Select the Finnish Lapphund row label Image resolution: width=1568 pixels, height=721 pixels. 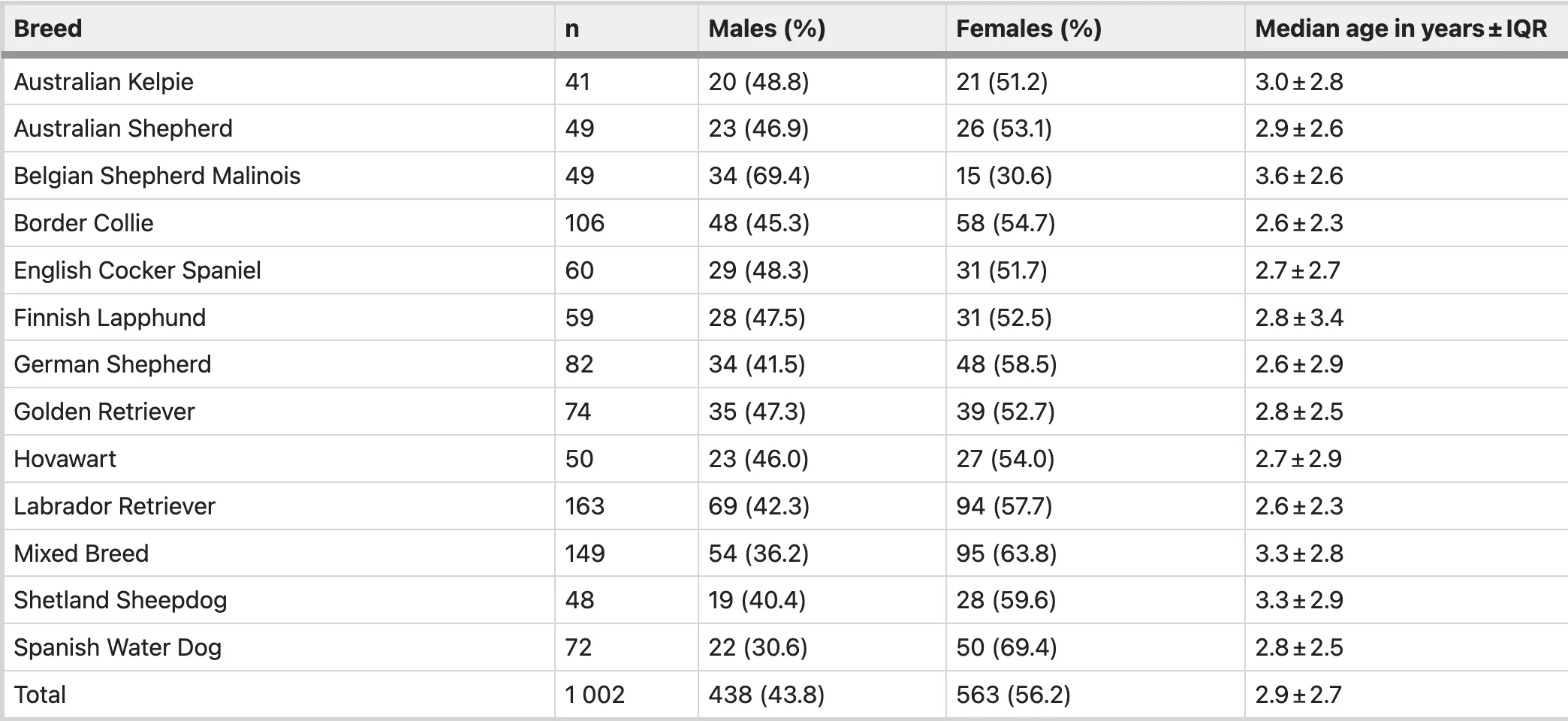[x=110, y=318]
